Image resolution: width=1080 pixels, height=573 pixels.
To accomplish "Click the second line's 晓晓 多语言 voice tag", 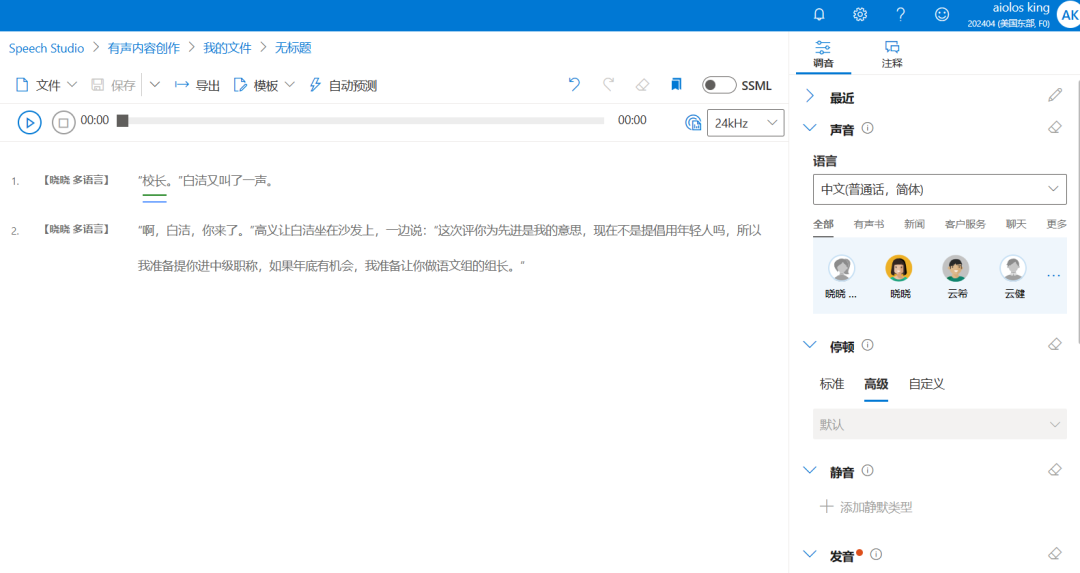I will [76, 229].
